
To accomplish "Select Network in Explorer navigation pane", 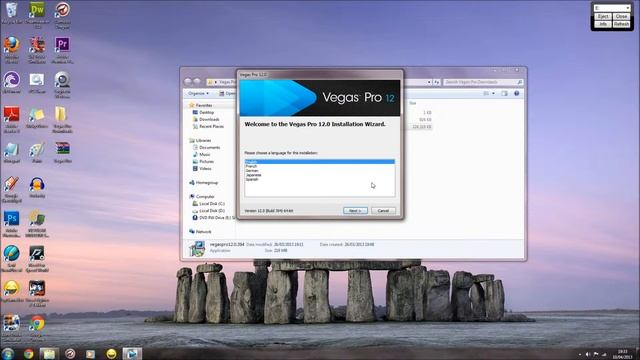I will click(203, 231).
